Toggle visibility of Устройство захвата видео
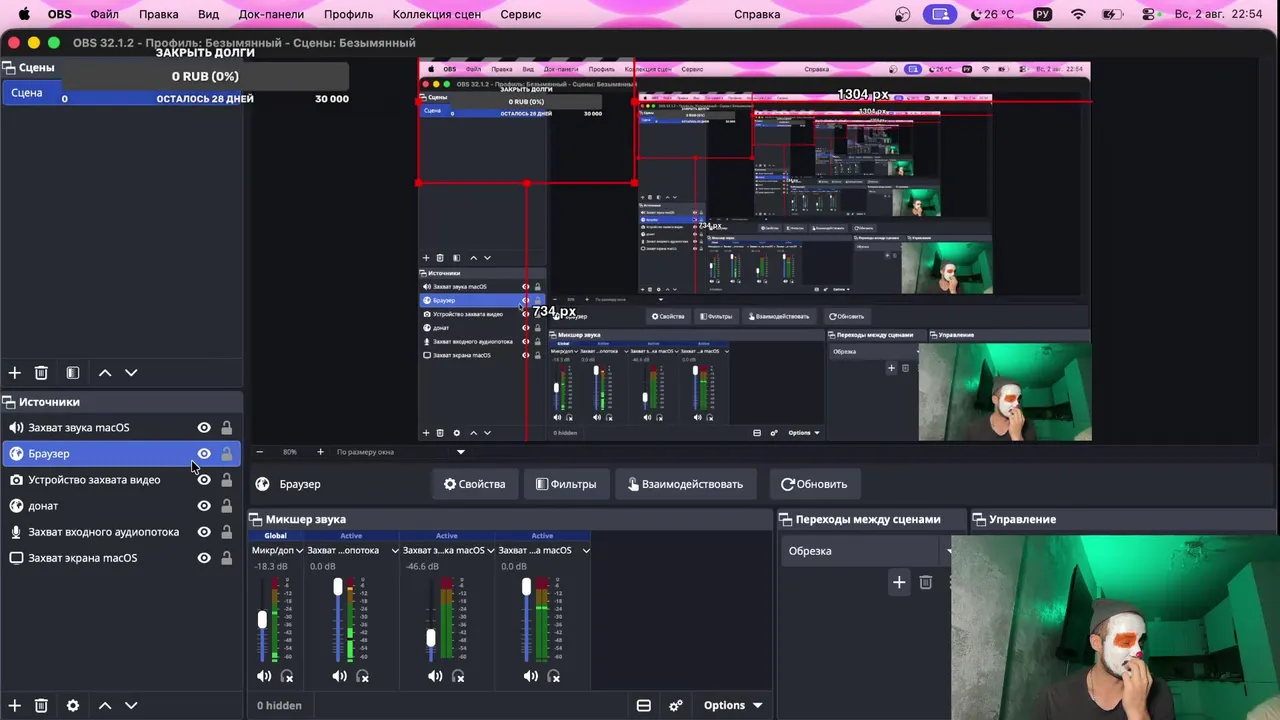 tap(204, 480)
